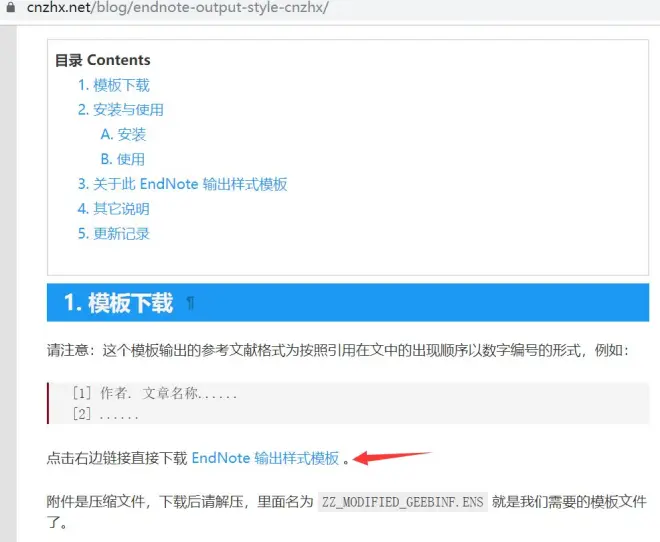Open 3. 关于此 EndNote 输出样式模板 entry
This screenshot has height=542, width=660.
(x=182, y=184)
